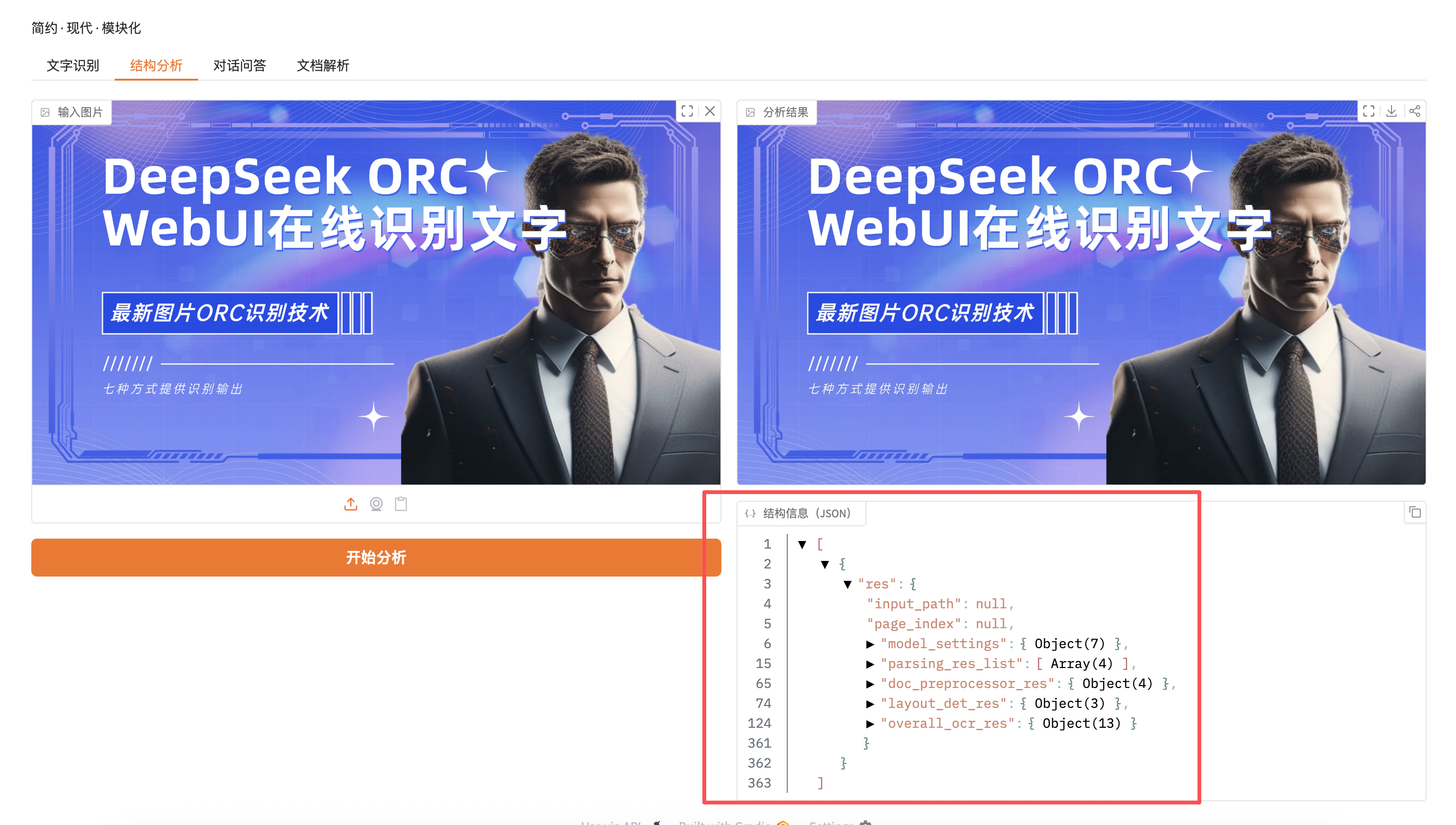Open the 对话问答 tab
This screenshot has width=1456, height=825.
tap(239, 66)
